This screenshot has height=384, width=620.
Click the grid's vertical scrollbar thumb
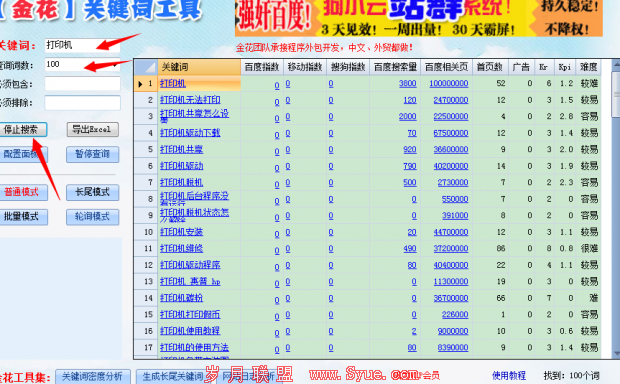[616, 94]
